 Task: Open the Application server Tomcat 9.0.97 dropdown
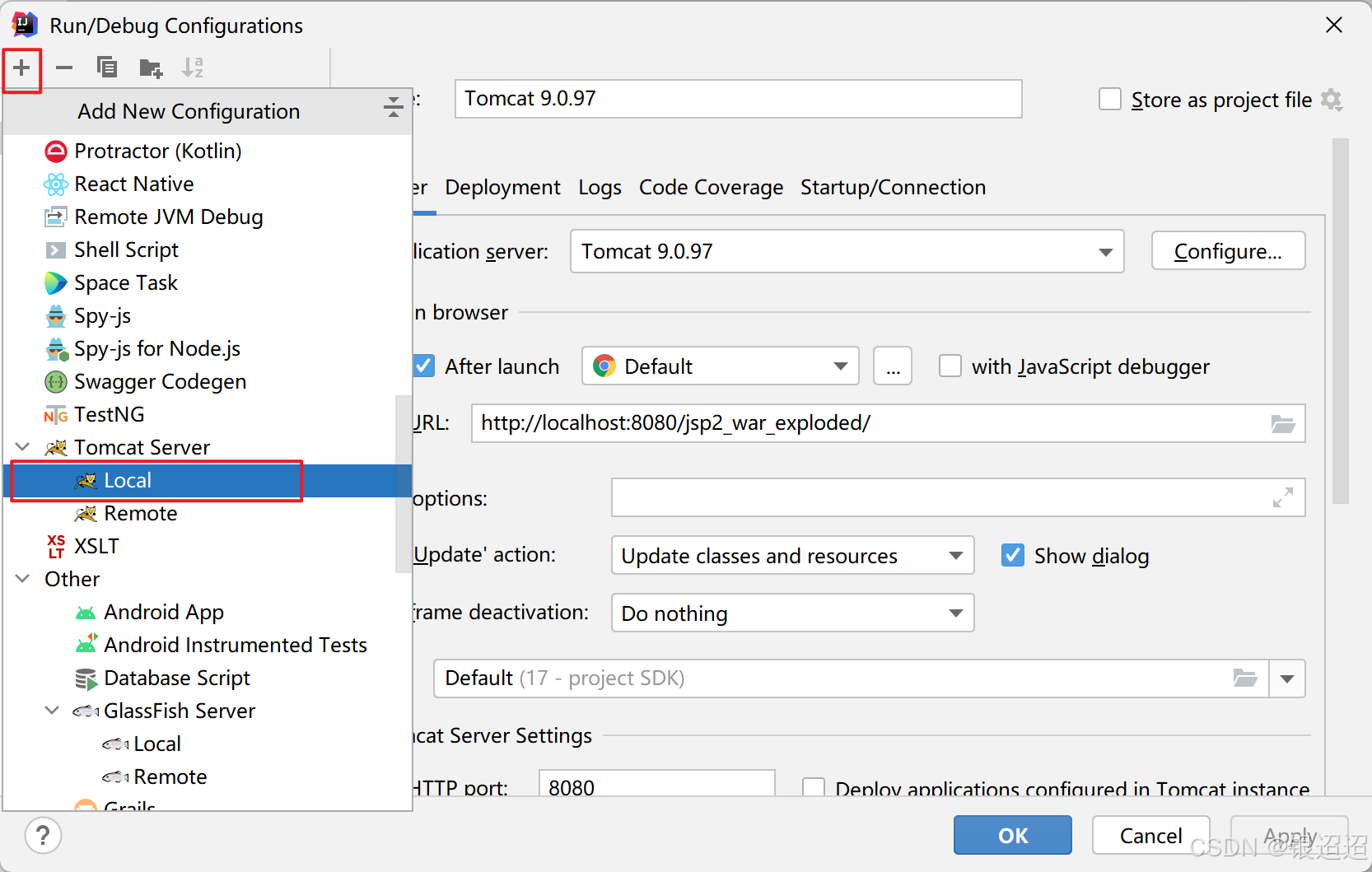click(847, 251)
